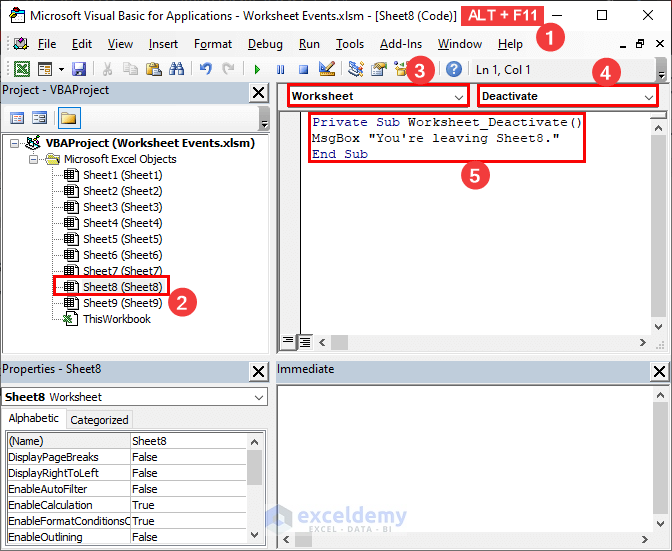This screenshot has height=551, width=672.
Task: Open the Sheet8 Worksheet properties dropdown
Action: 135,397
